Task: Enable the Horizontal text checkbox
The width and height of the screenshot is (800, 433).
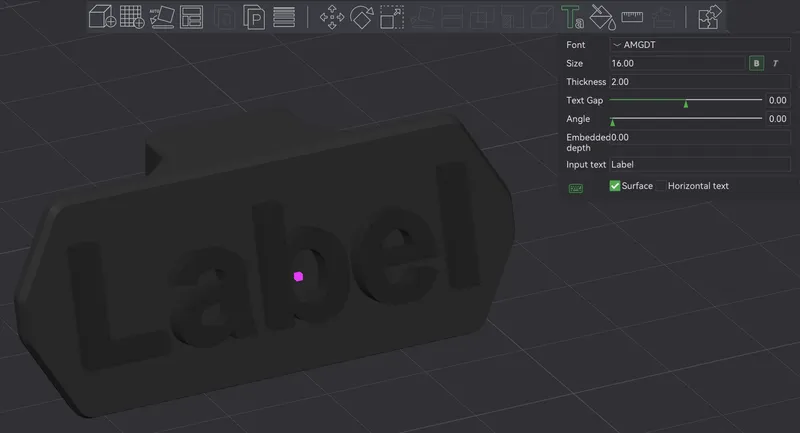Action: (x=661, y=186)
